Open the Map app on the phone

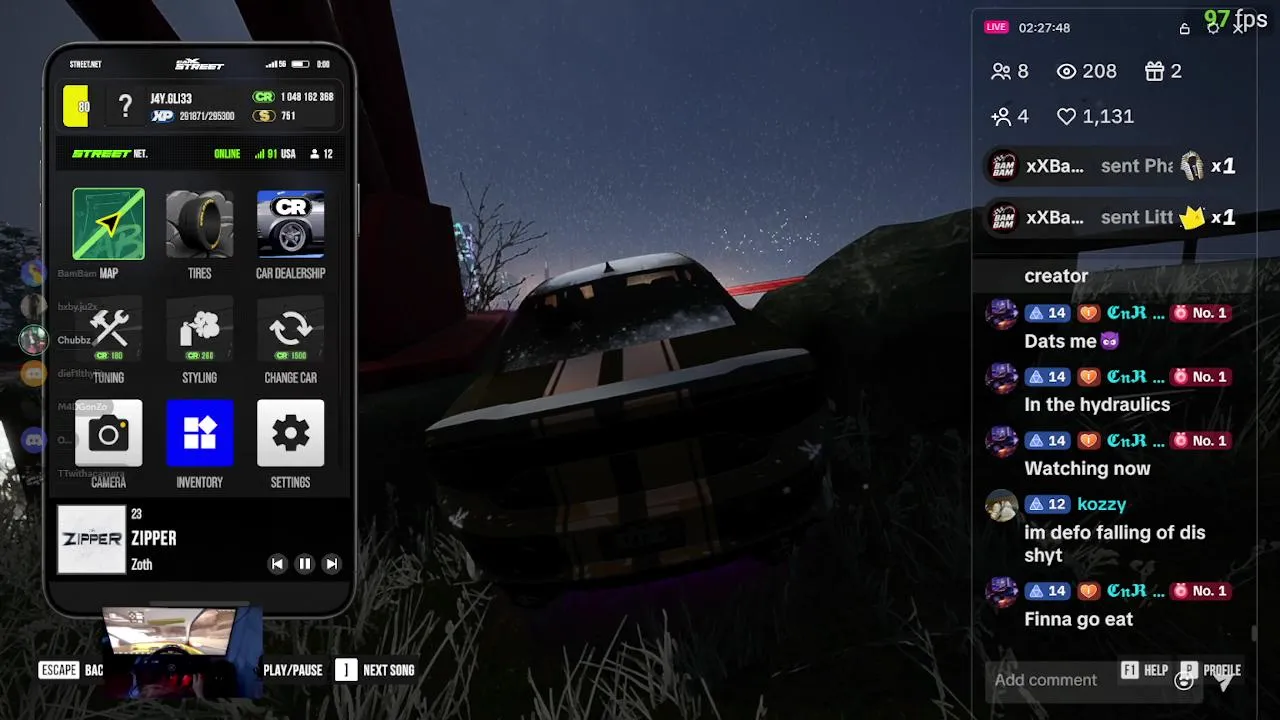108,224
